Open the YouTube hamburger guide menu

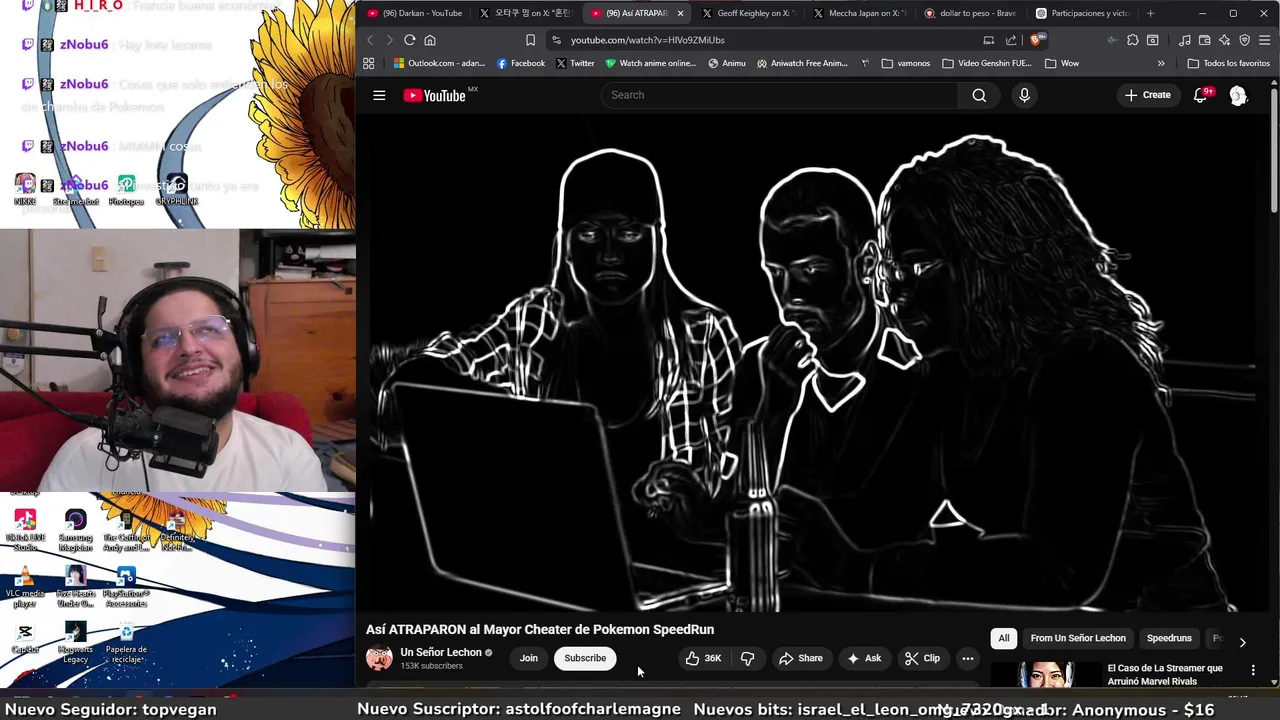[x=379, y=95]
